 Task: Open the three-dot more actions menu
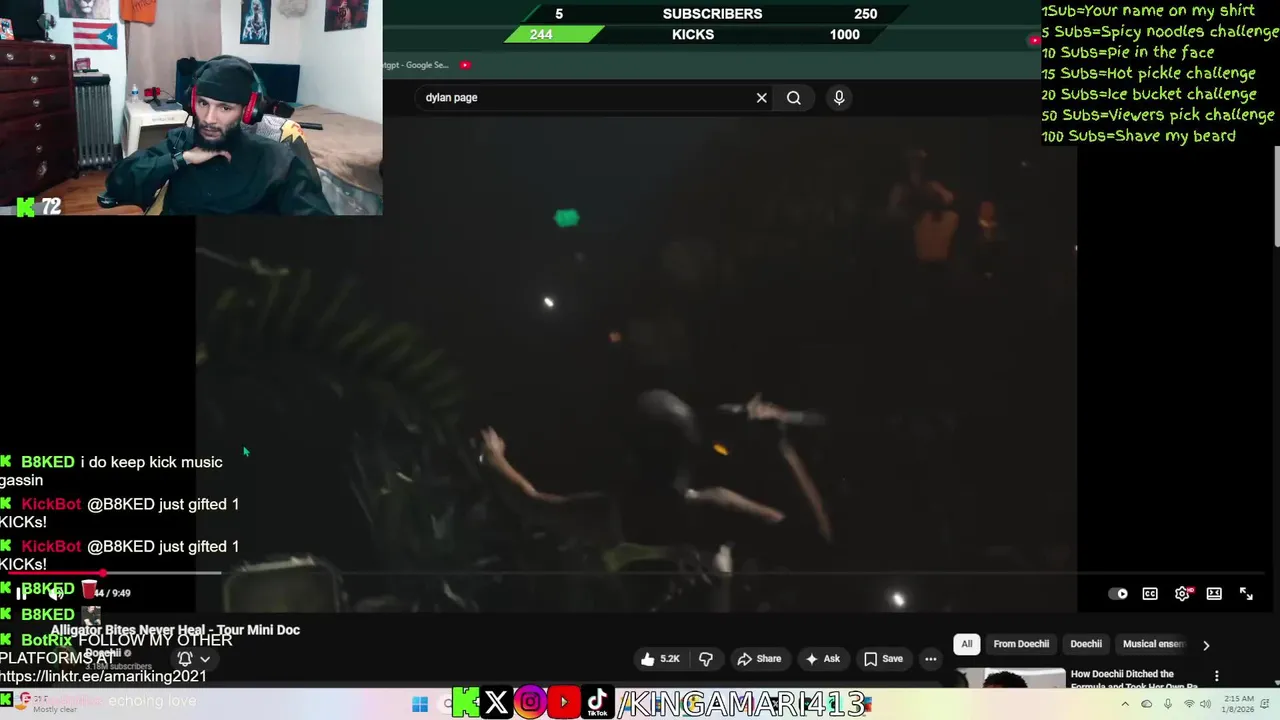(x=931, y=659)
